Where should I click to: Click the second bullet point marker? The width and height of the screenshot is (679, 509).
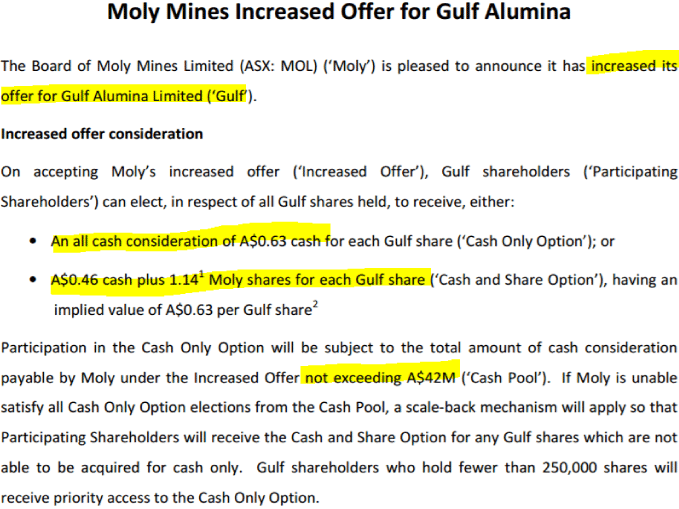(34, 279)
